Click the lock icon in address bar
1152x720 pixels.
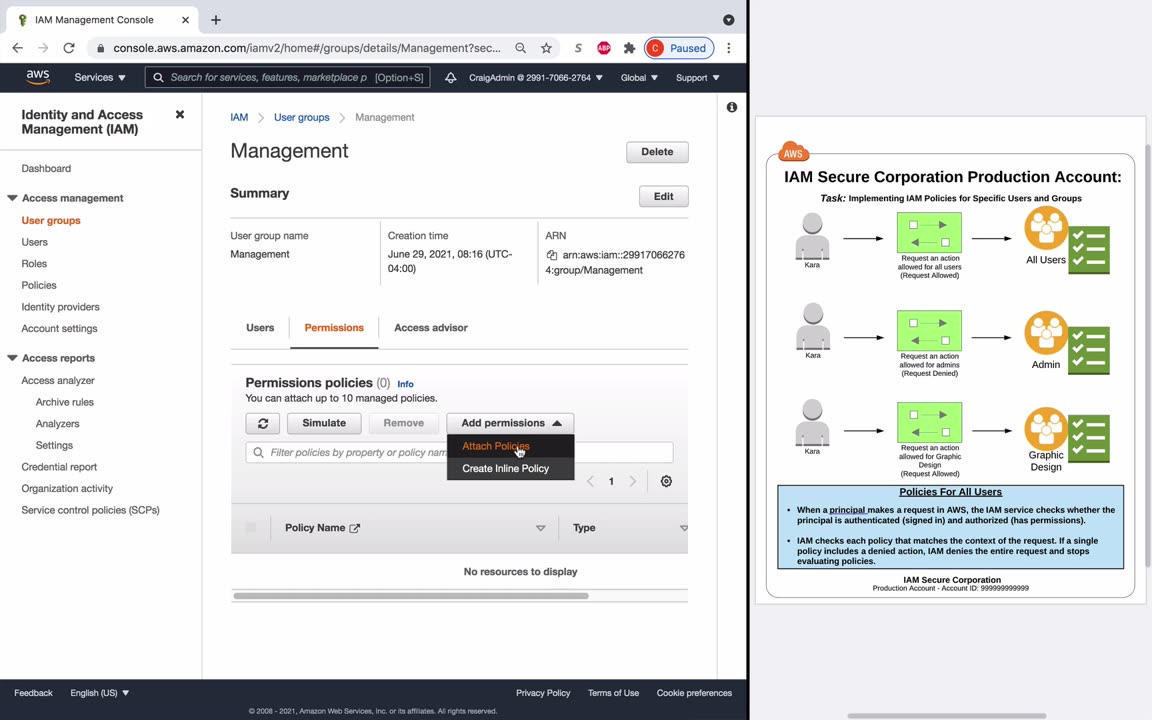coord(101,48)
